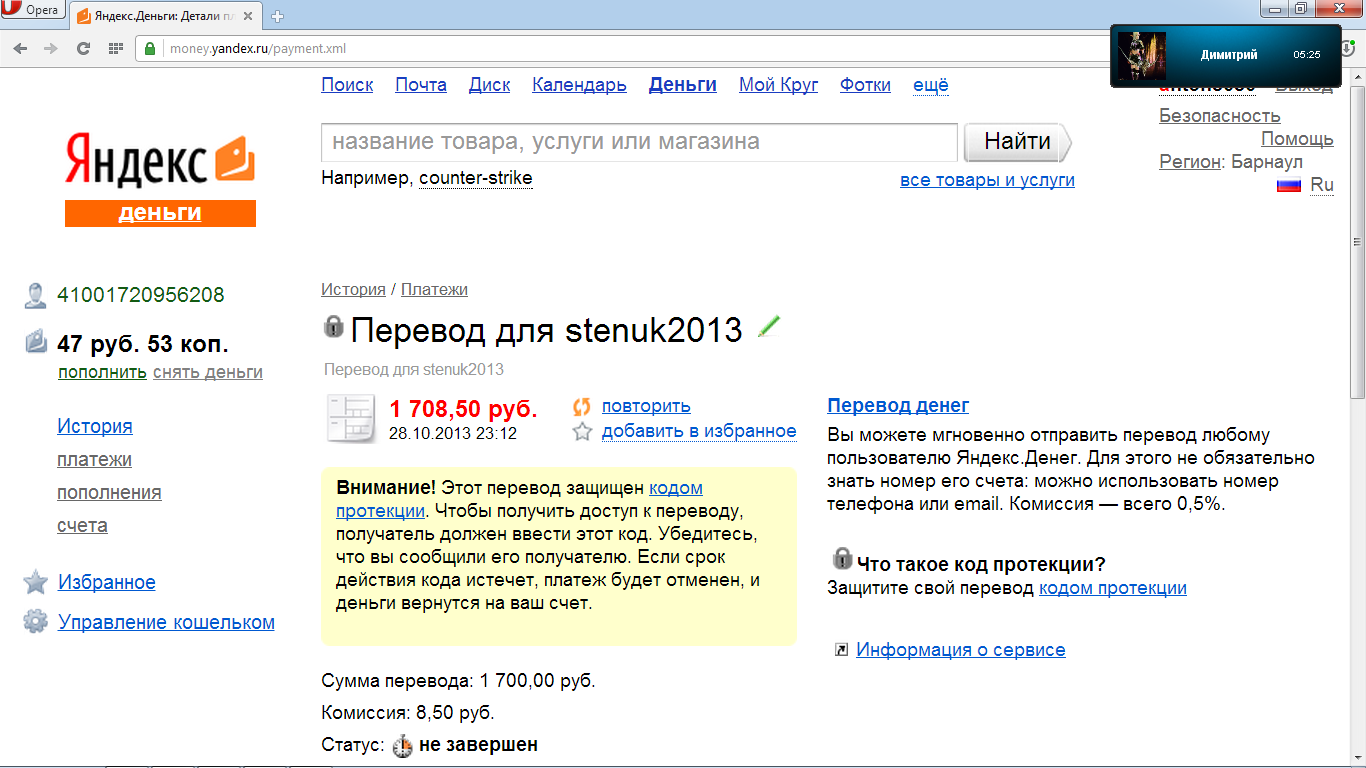Click the address bar URL money.yandex.ru/payment.xml
This screenshot has height=768, width=1366.
[258, 48]
